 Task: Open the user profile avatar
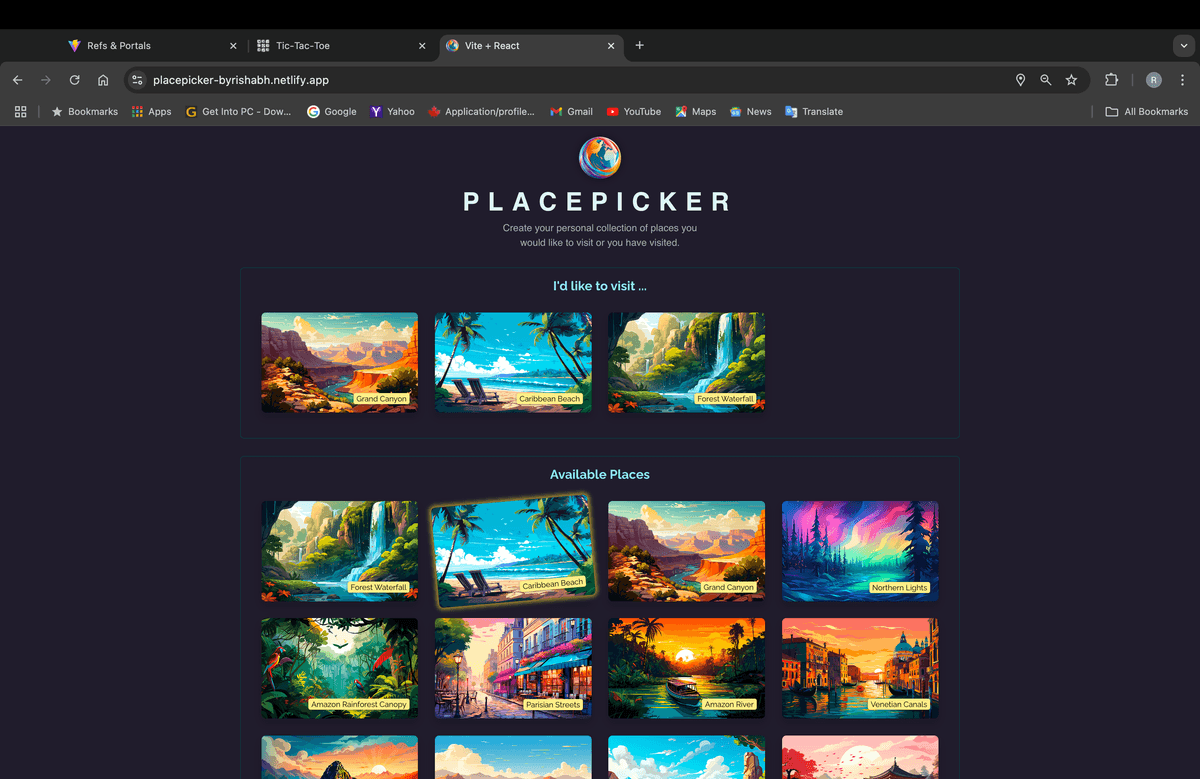pos(1153,80)
